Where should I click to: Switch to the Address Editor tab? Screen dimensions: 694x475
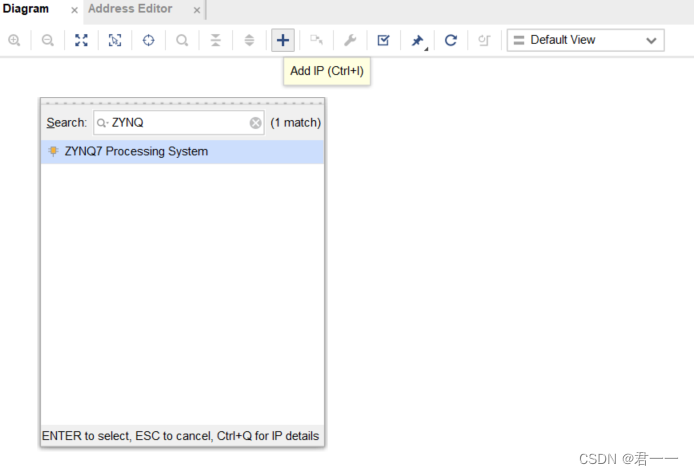[130, 9]
